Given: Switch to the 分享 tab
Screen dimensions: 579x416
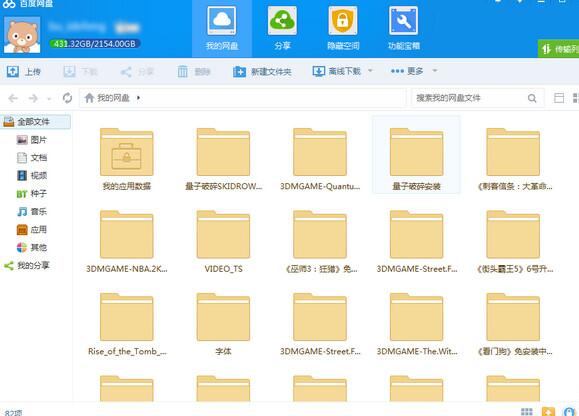Looking at the screenshot, I should 282,29.
